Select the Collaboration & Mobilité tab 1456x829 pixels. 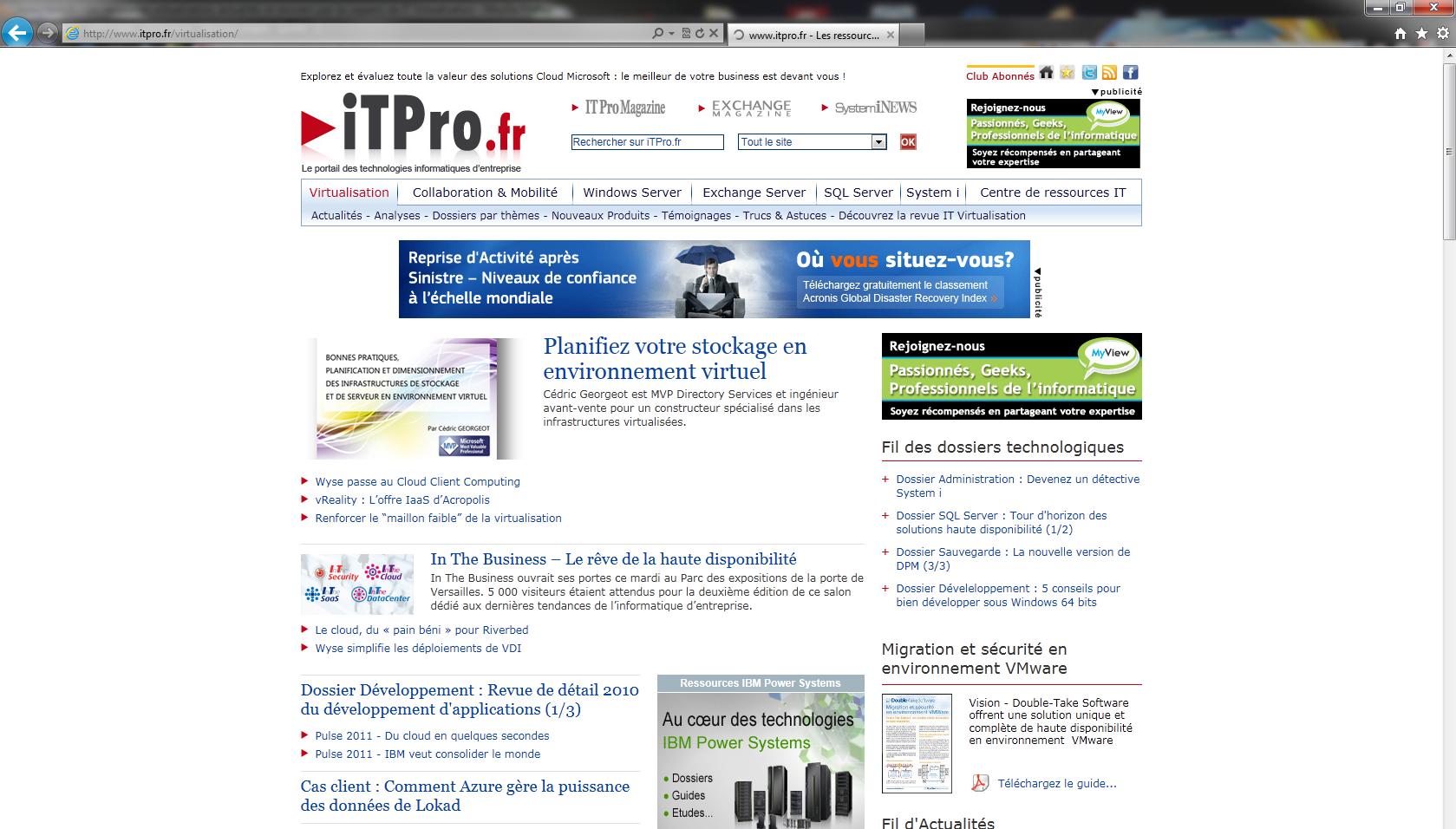[x=485, y=193]
